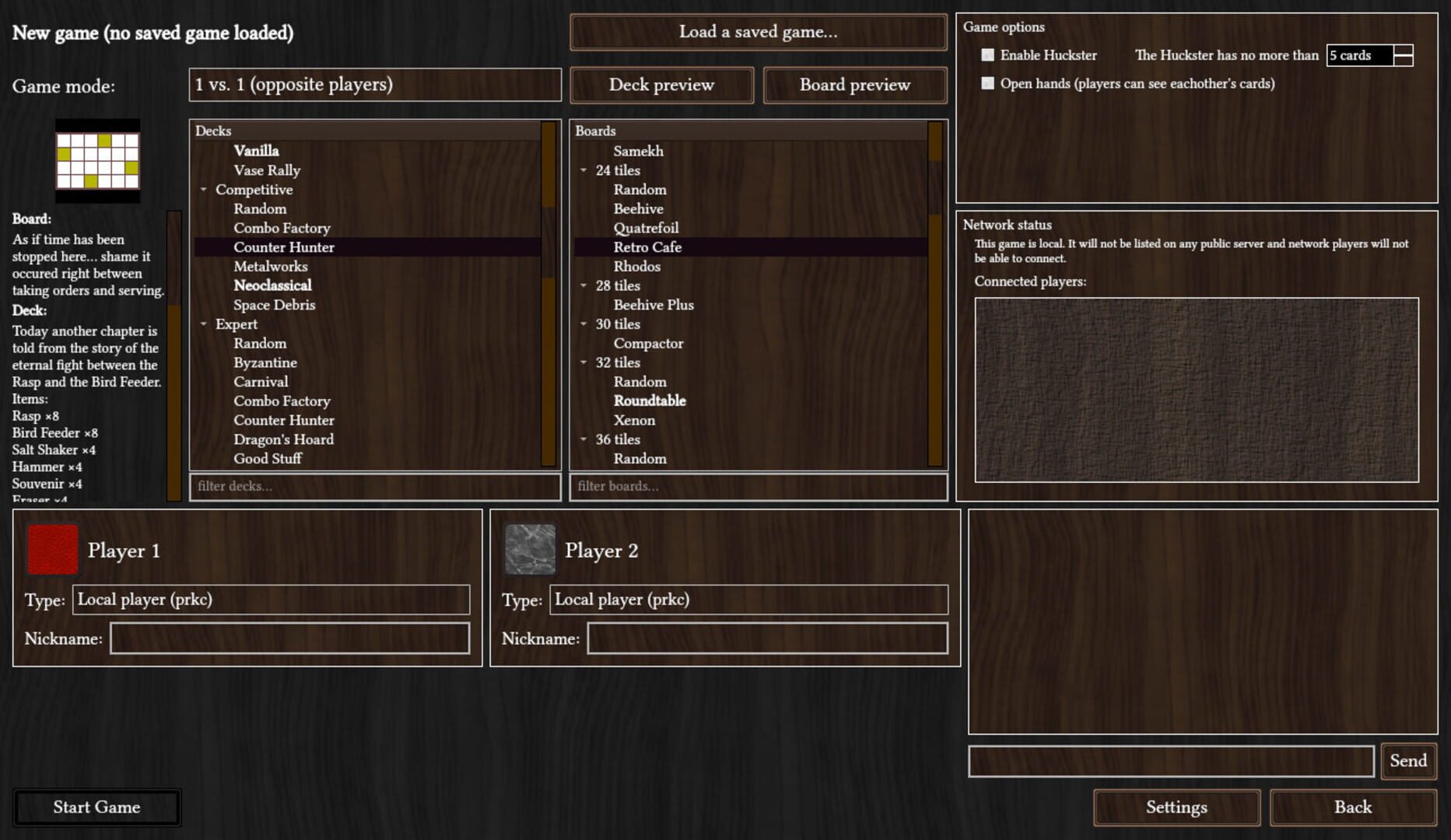This screenshot has width=1451, height=840.
Task: Open Player 2's Type dropdown
Action: click(x=748, y=600)
